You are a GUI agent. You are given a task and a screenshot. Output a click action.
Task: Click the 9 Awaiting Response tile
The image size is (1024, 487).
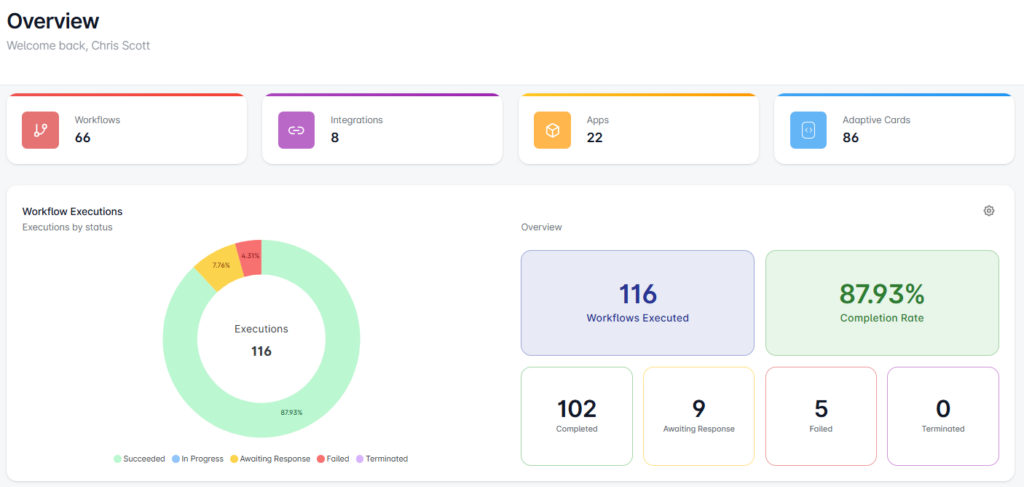(698, 416)
